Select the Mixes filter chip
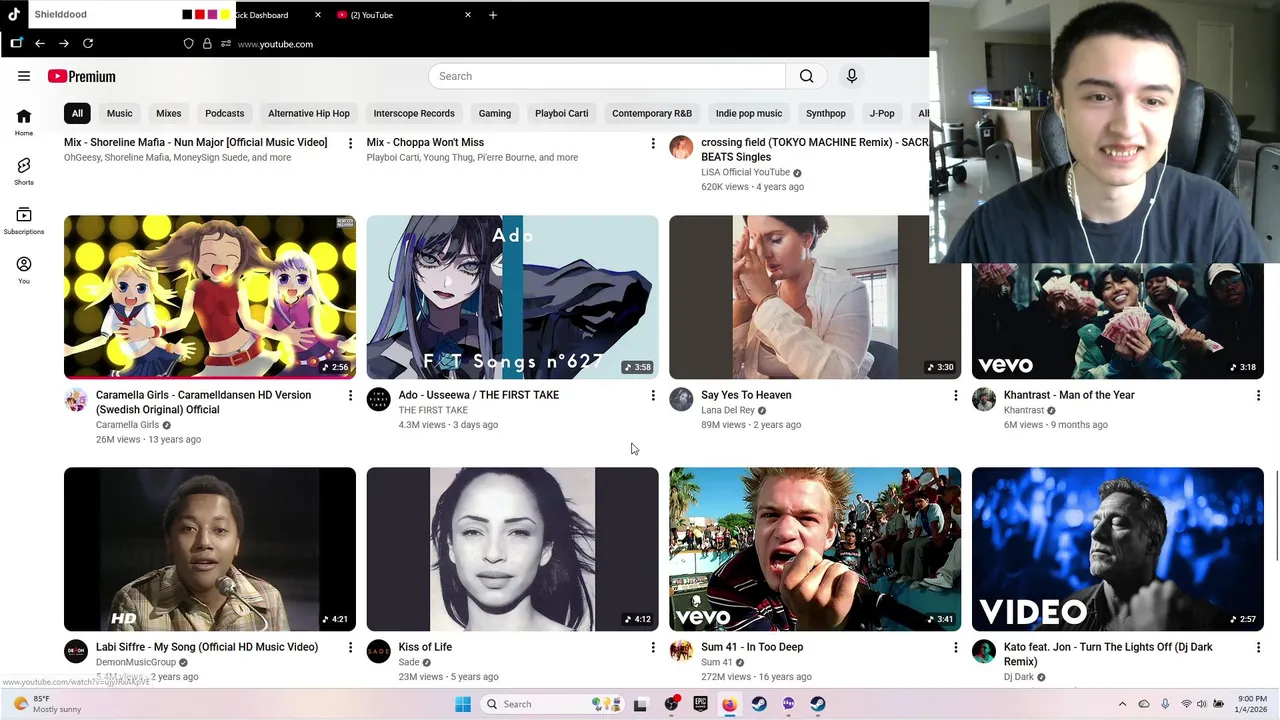Screen dimensions: 1280x720 point(169,113)
